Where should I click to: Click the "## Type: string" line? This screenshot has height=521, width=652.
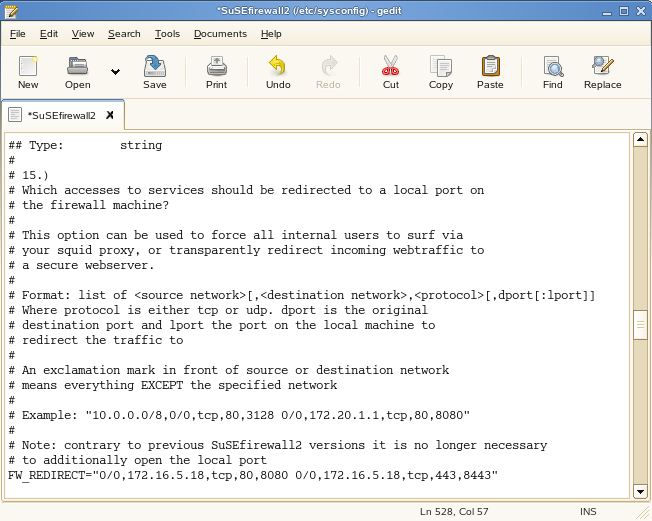[x=85, y=145]
